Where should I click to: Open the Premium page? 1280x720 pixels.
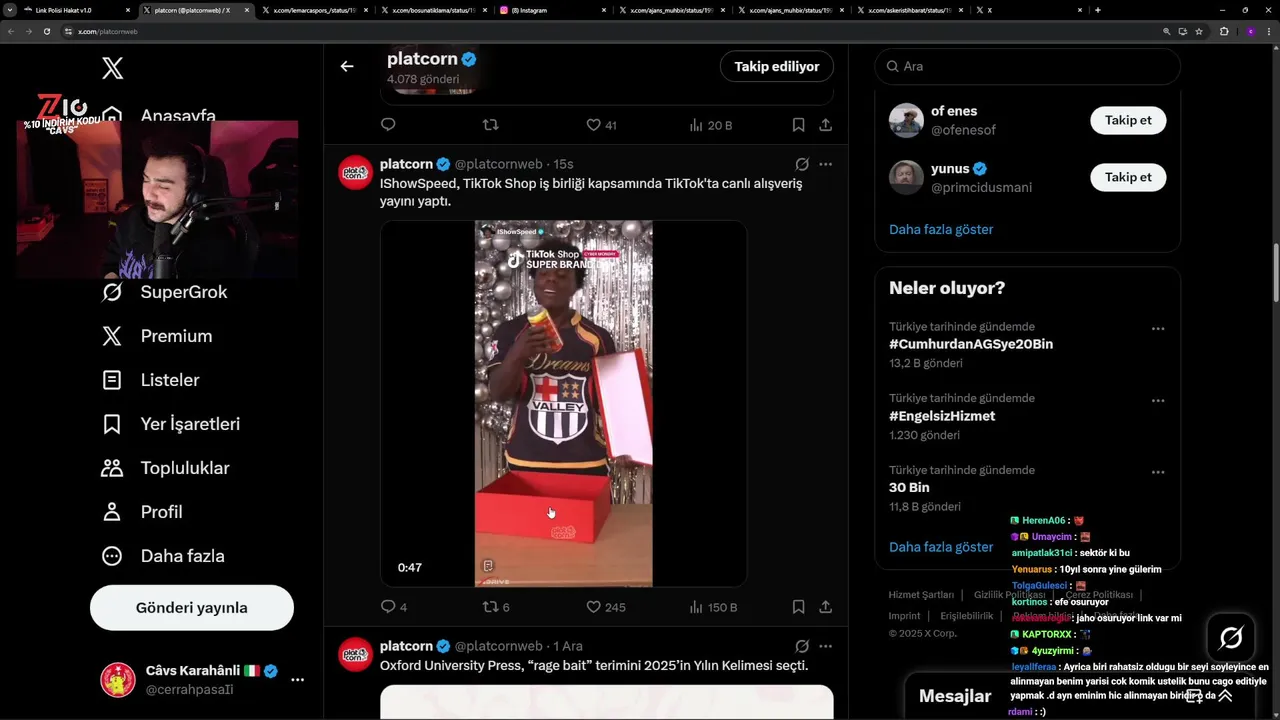tap(157, 336)
